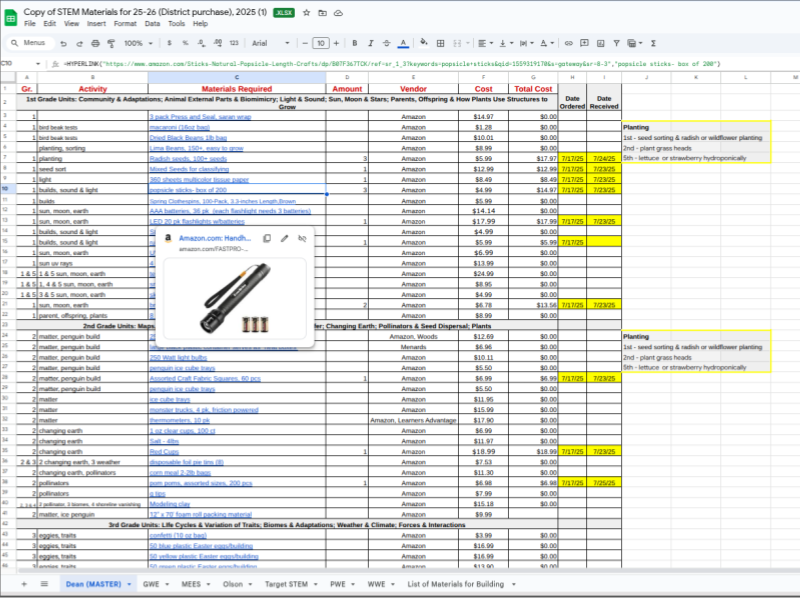Edit the link with the pencil icon
The image size is (800, 600).
[x=285, y=238]
